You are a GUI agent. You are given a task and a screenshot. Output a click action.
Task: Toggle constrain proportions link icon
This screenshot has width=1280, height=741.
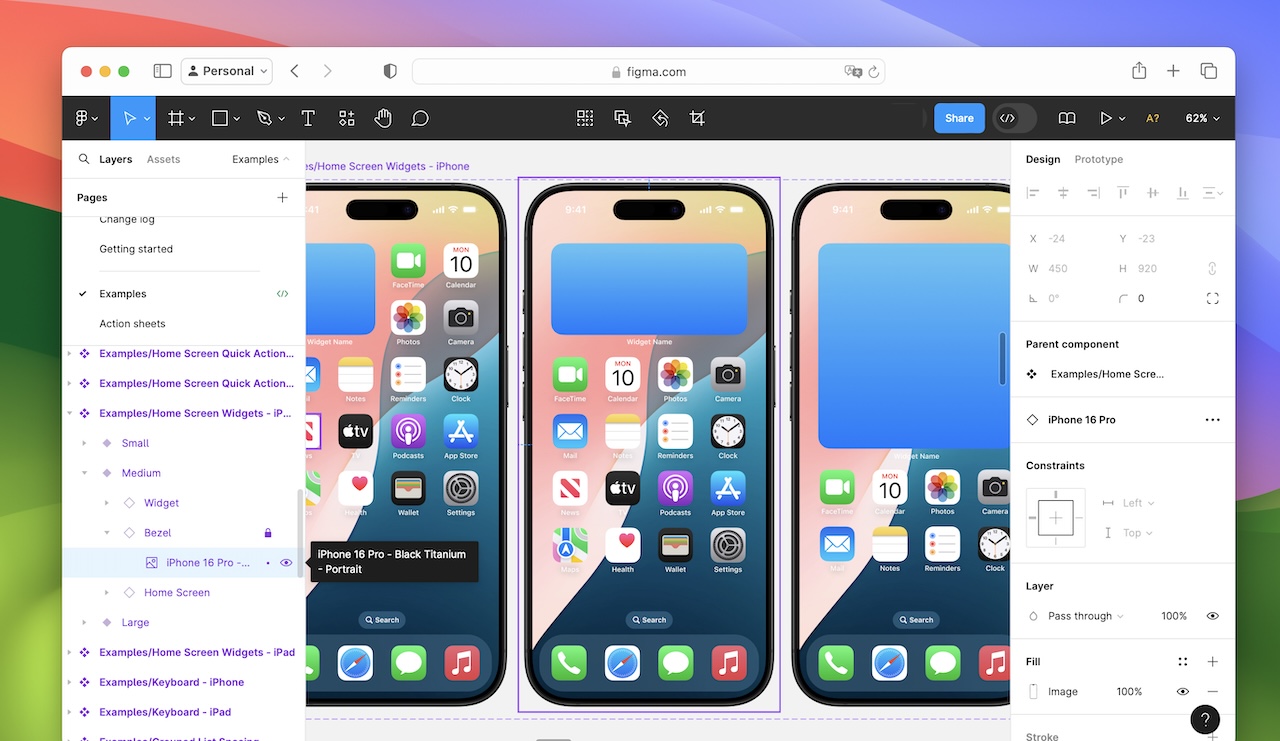(1213, 268)
